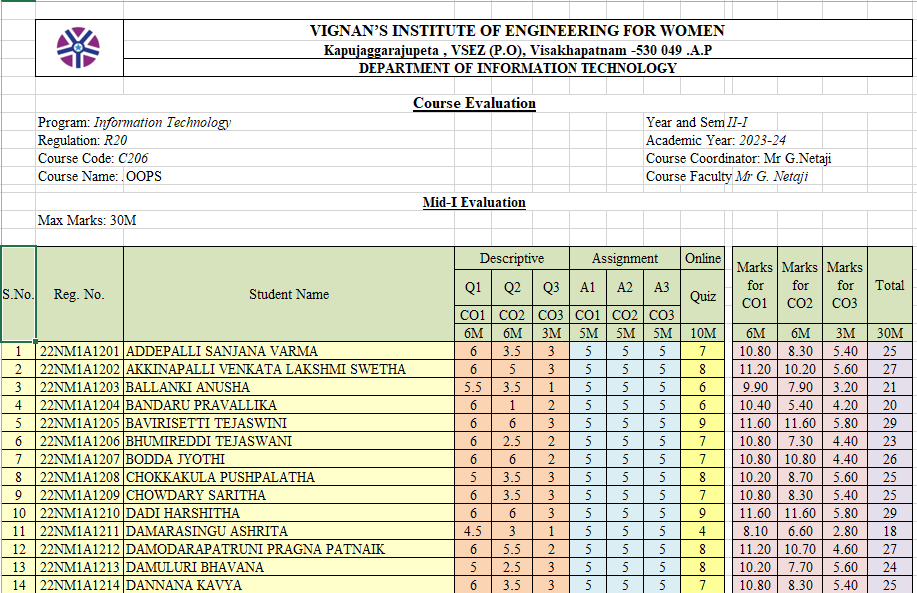This screenshot has width=917, height=593.
Task: Select reg number 22NM1A1210
Action: click(80, 513)
